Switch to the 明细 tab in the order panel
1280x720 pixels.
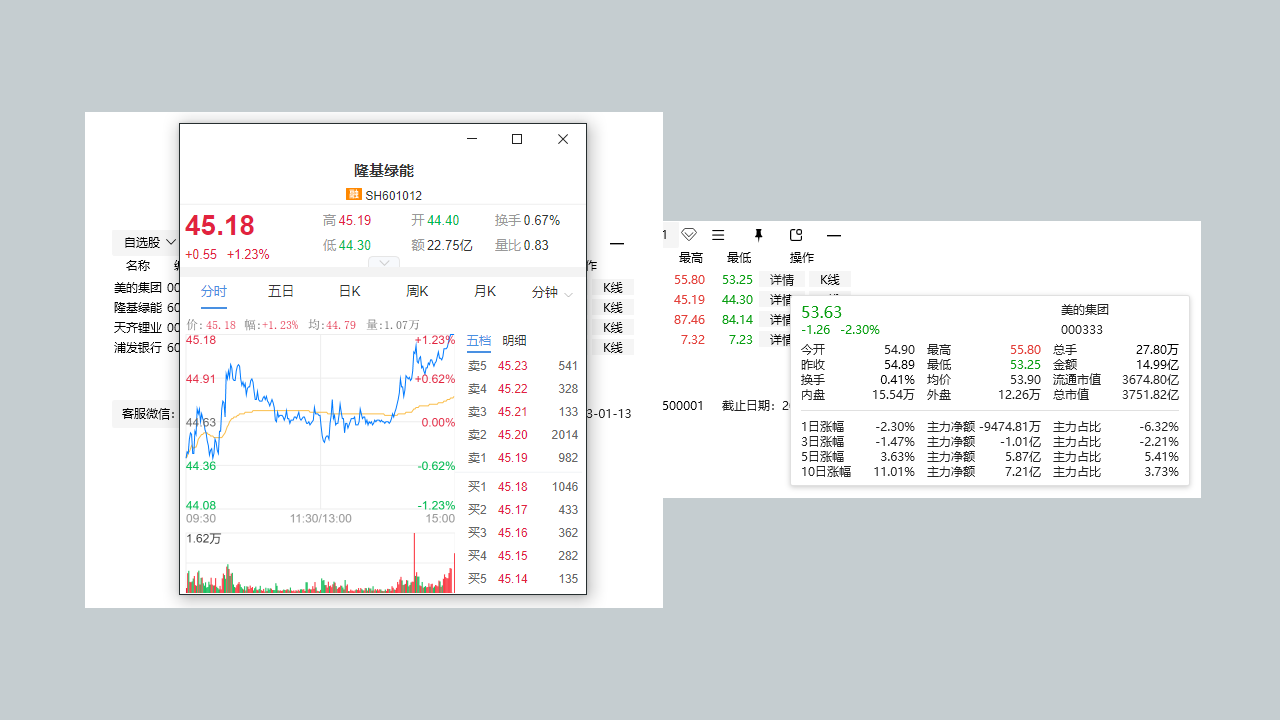tap(514, 340)
